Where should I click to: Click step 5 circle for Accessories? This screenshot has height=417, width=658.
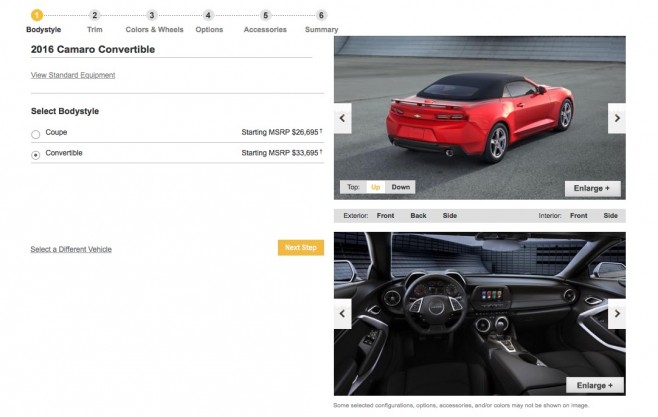click(x=265, y=16)
